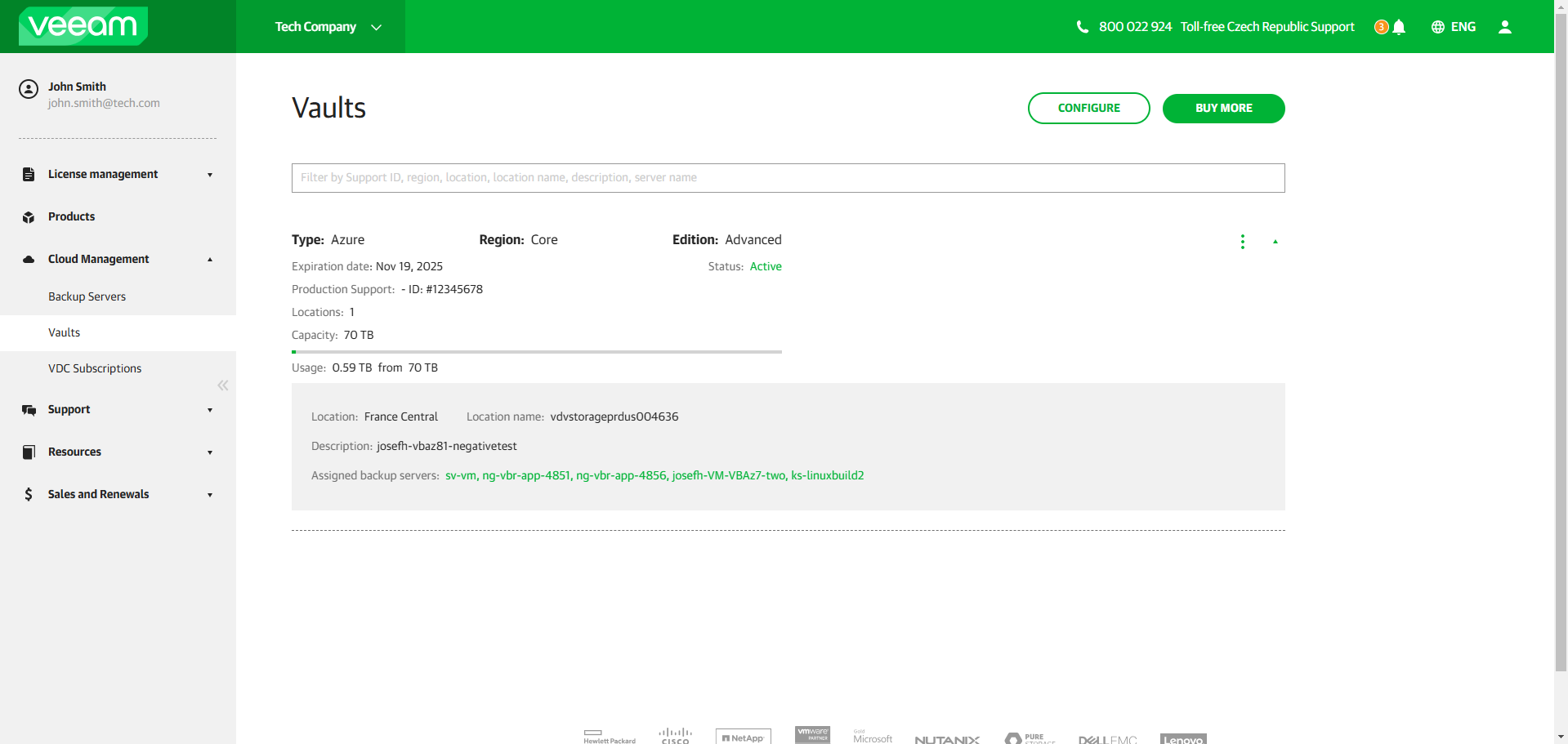Click the John Smith avatar icon
The height and width of the screenshot is (744, 1568).
[x=29, y=89]
